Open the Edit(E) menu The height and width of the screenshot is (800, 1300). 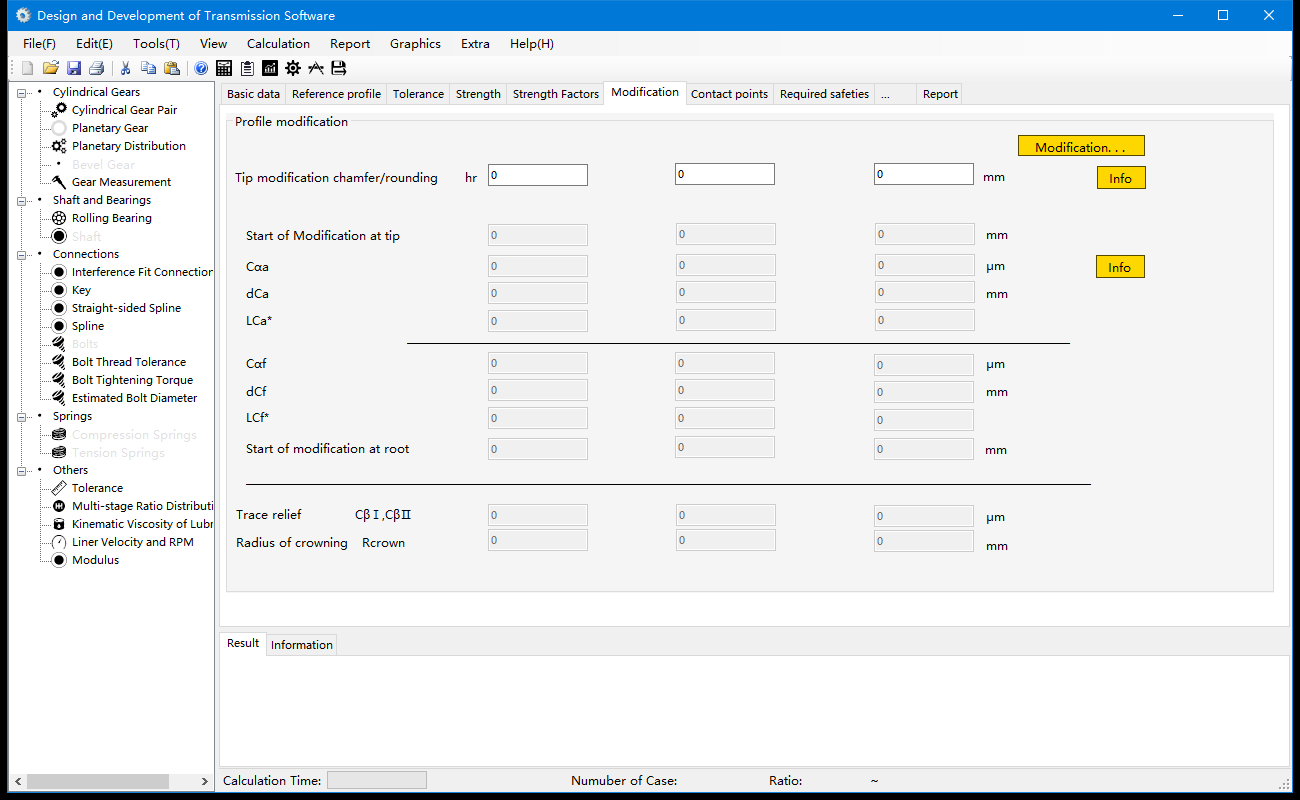pos(94,44)
